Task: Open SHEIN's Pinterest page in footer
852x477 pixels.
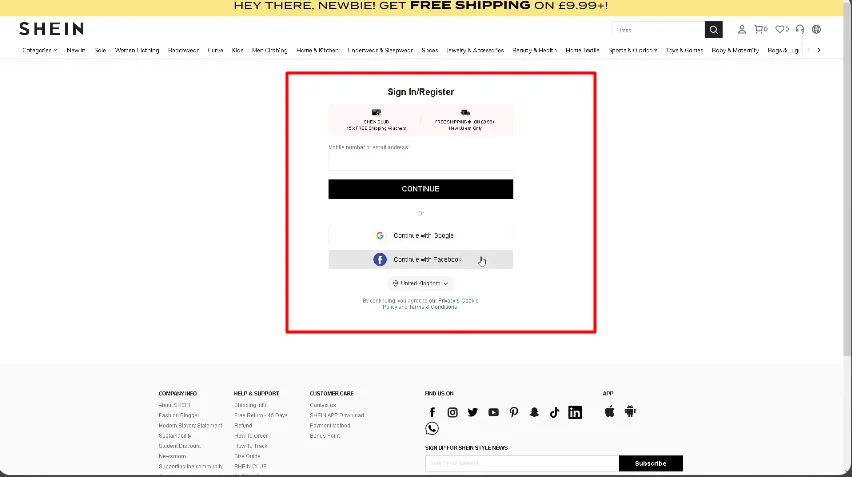Action: [x=513, y=412]
